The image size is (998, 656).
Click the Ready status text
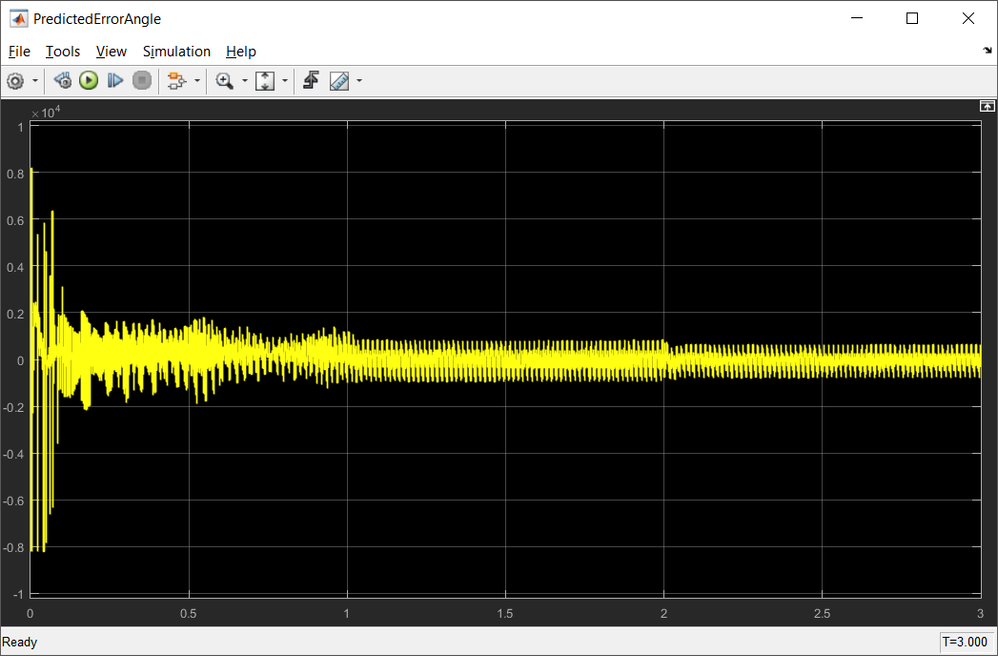coord(20,642)
